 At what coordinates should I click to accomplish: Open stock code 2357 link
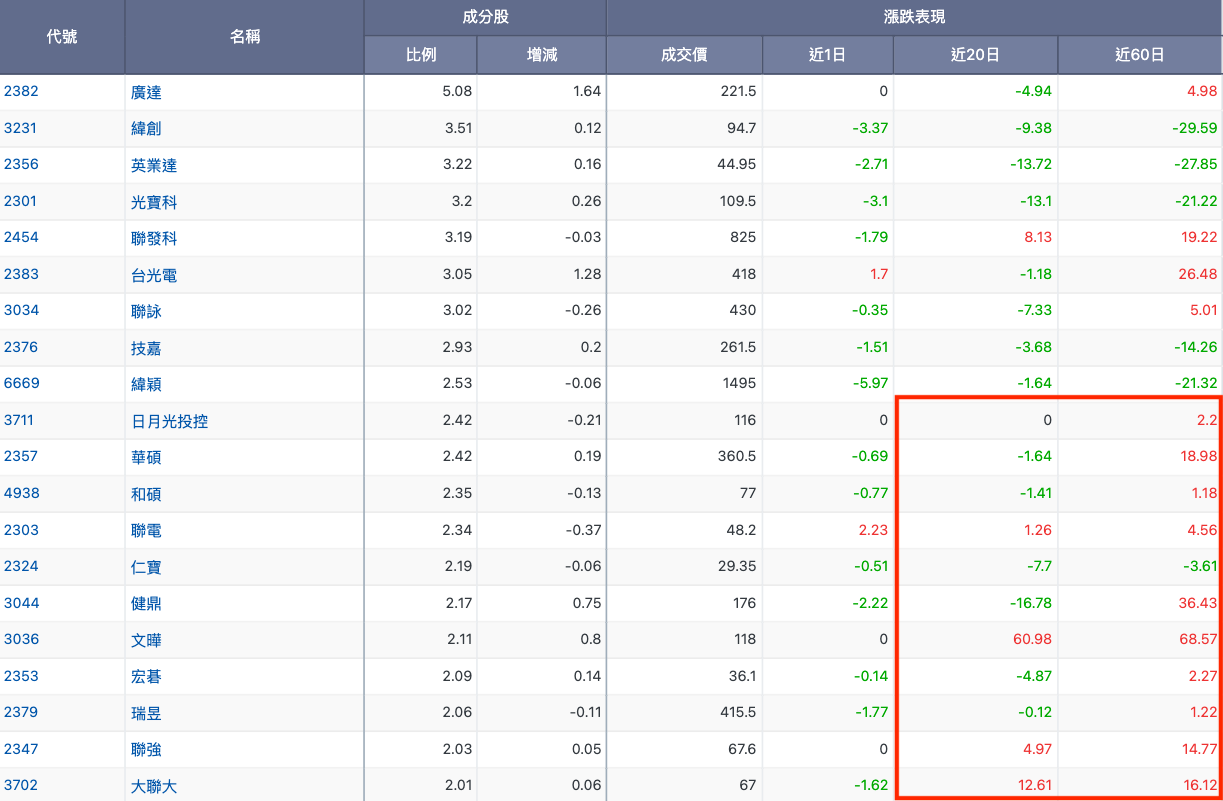pyautogui.click(x=21, y=456)
